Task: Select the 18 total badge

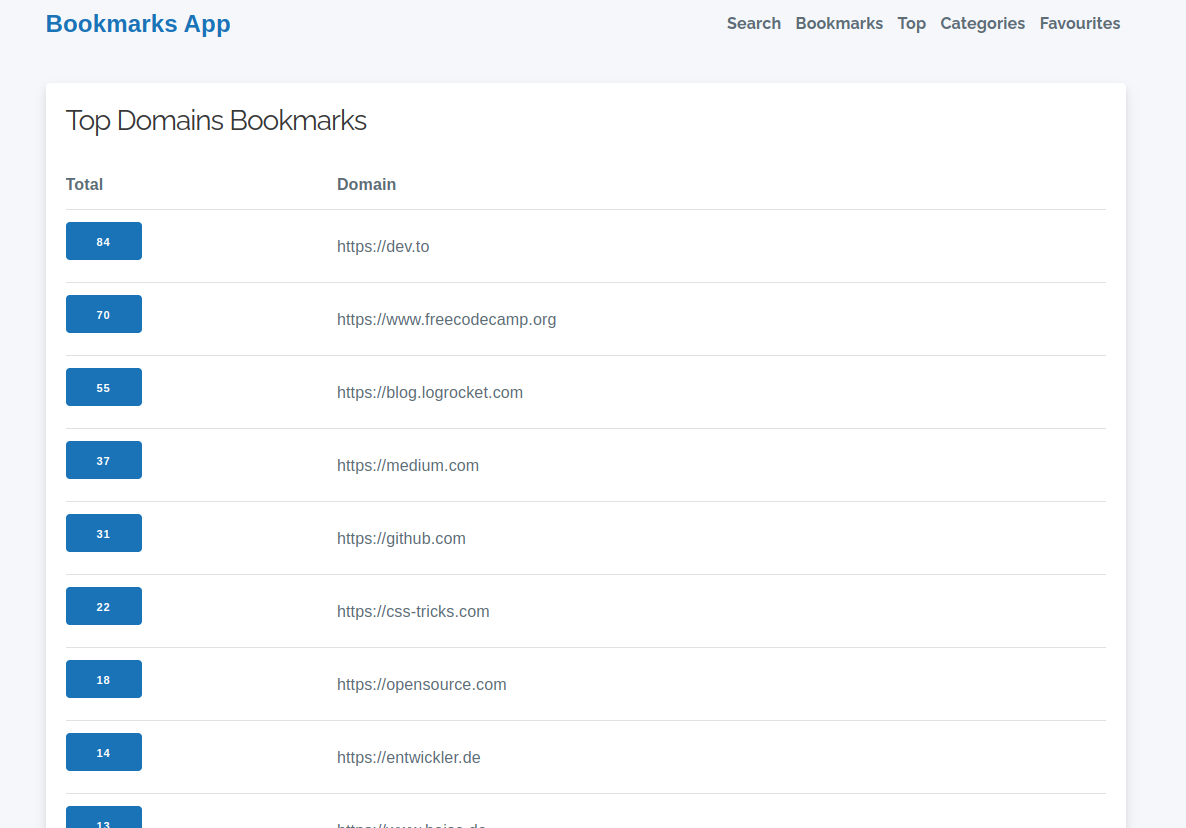Action: pos(104,679)
